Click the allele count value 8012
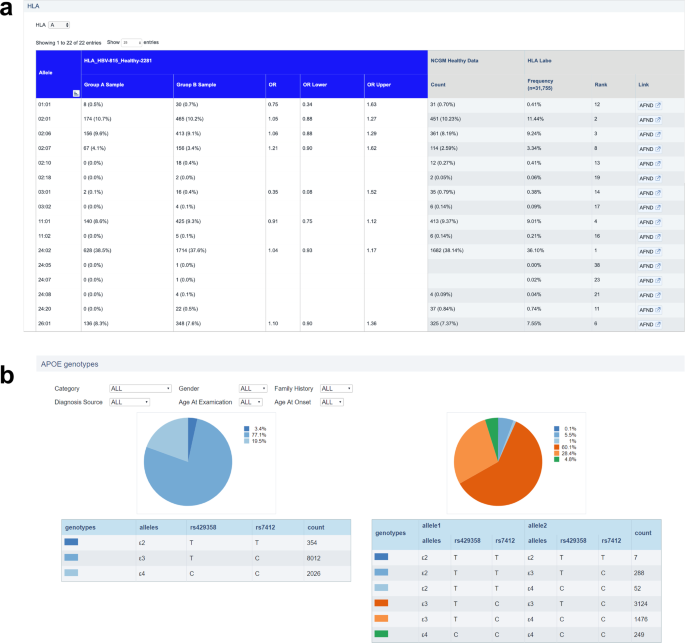Screen dimensions: 685x643 coord(314,558)
